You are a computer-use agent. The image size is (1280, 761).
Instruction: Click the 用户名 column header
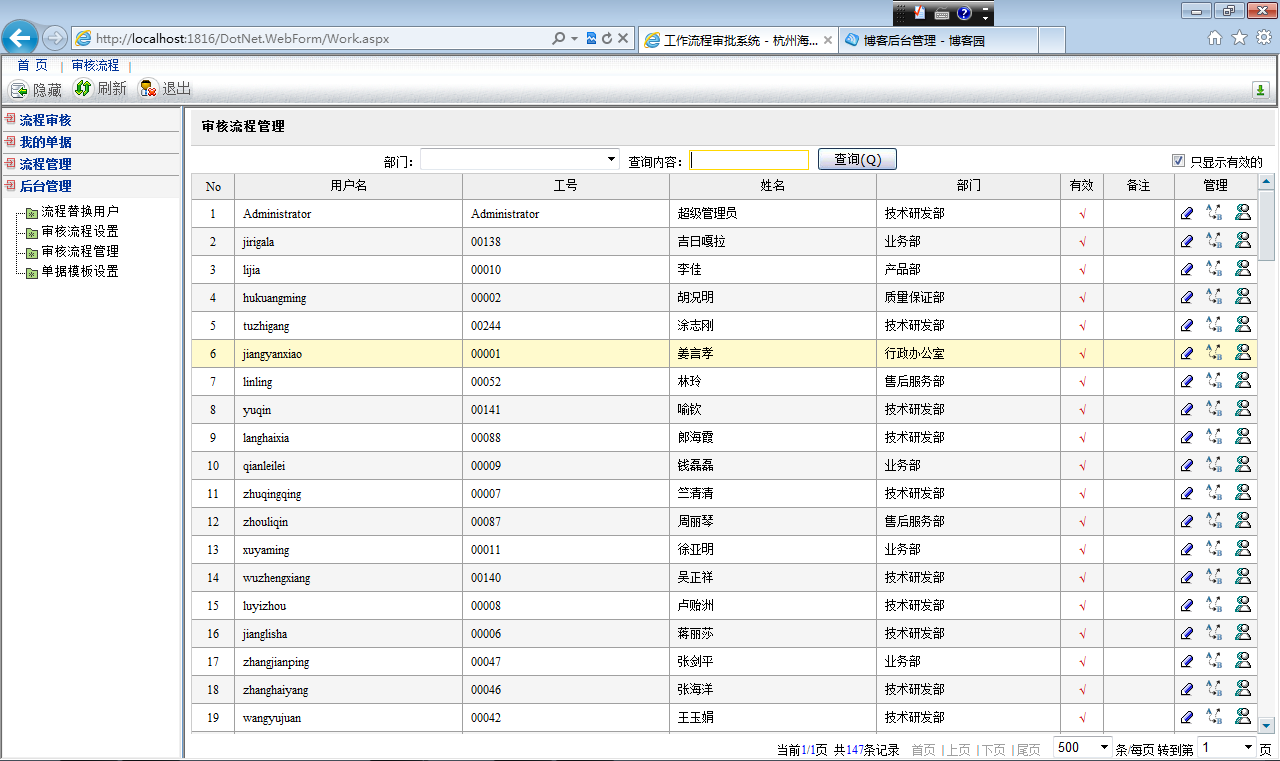pyautogui.click(x=349, y=186)
